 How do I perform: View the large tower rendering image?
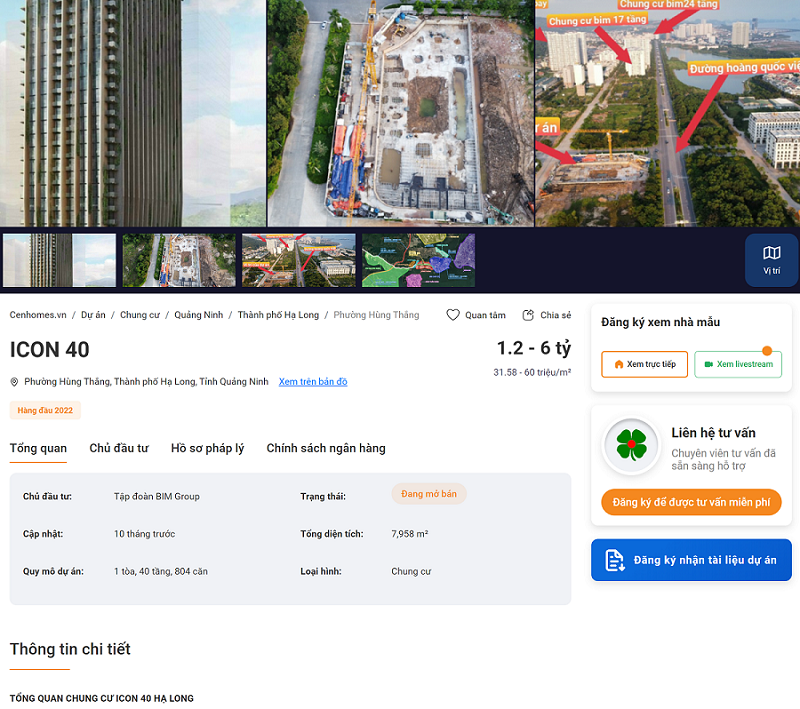pyautogui.click(x=133, y=113)
